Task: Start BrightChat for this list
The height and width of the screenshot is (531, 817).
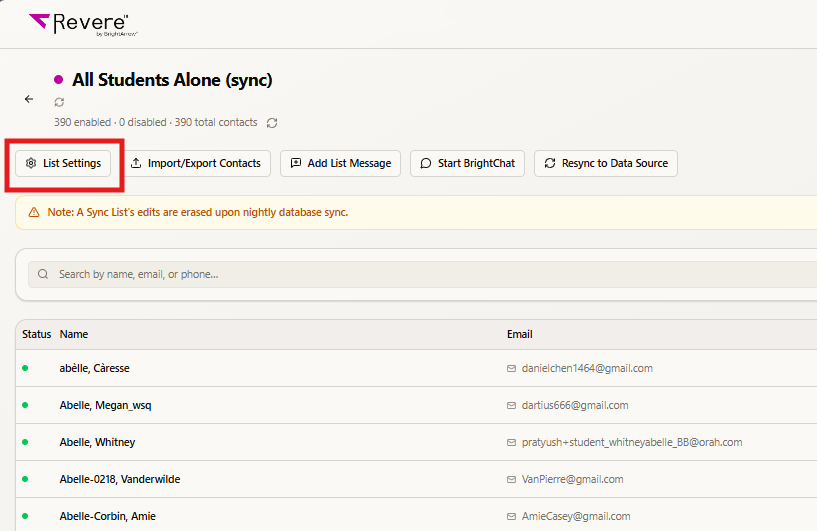Action: coord(467,164)
